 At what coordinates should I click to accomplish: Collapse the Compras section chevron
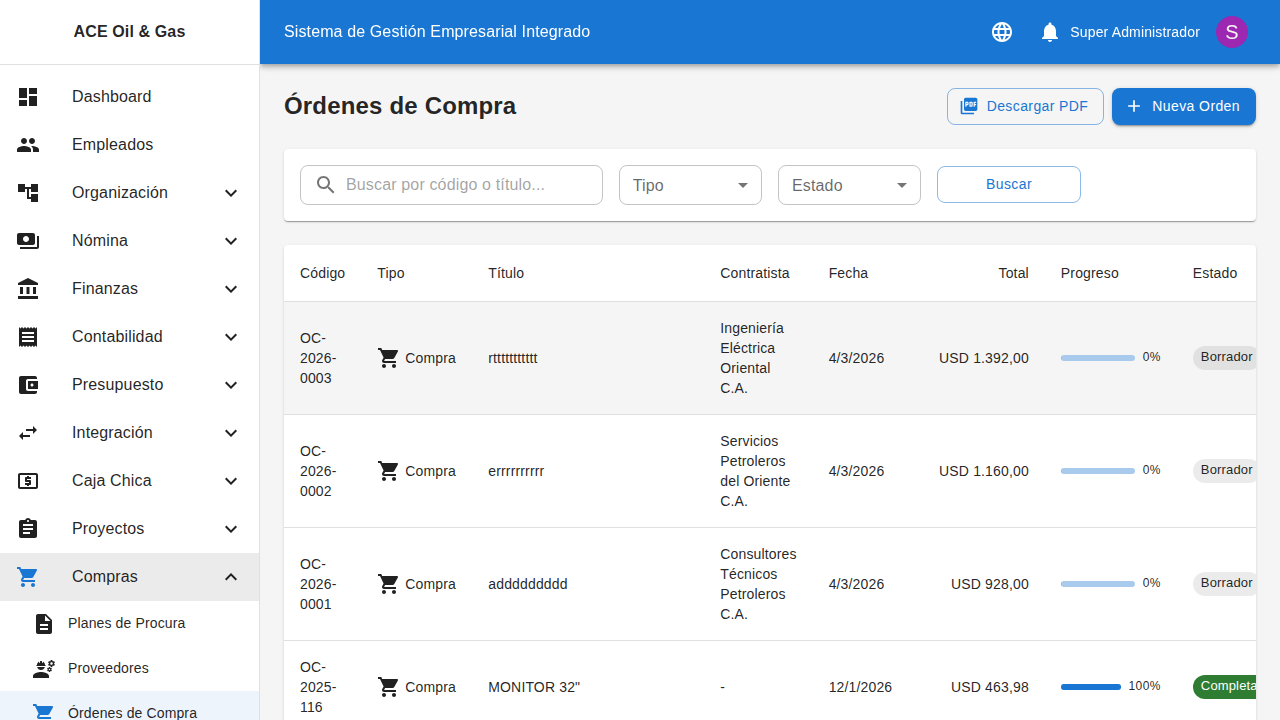point(231,577)
